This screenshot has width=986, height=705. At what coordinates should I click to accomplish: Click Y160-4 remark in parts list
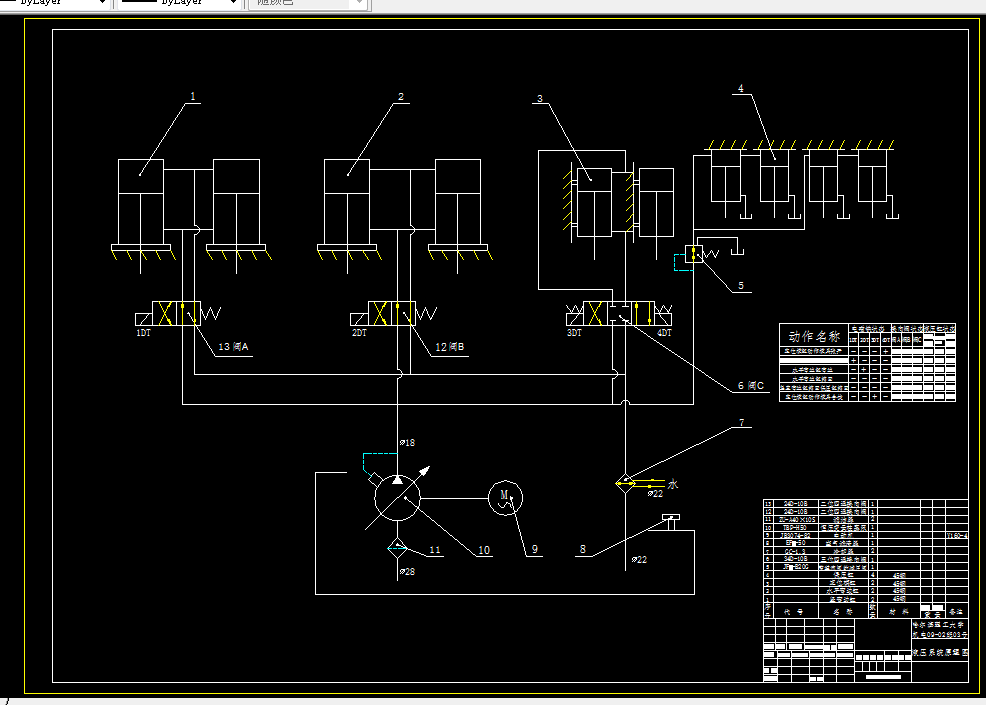click(956, 535)
